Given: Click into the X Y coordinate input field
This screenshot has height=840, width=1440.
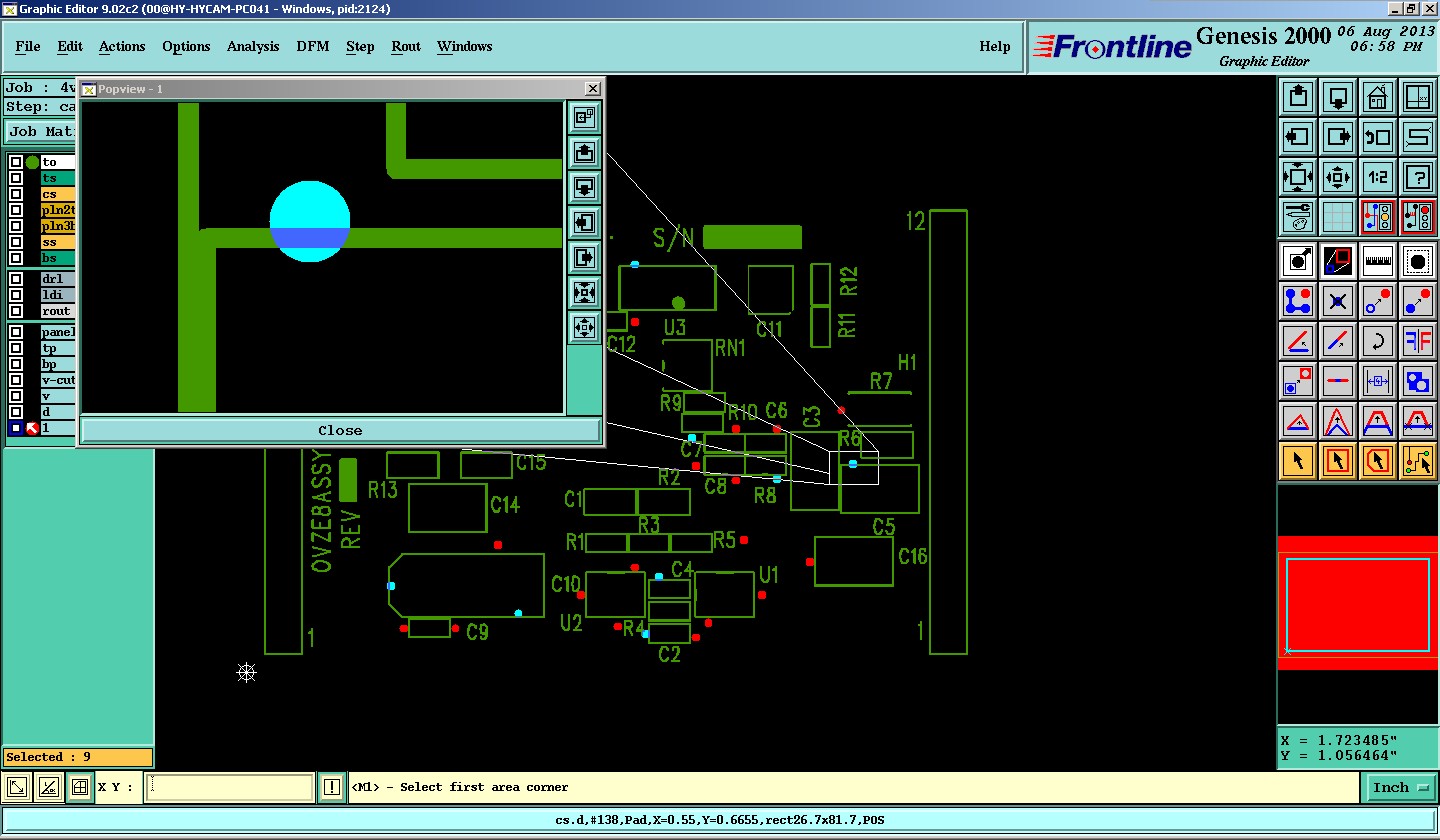Looking at the screenshot, I should (x=230, y=788).
